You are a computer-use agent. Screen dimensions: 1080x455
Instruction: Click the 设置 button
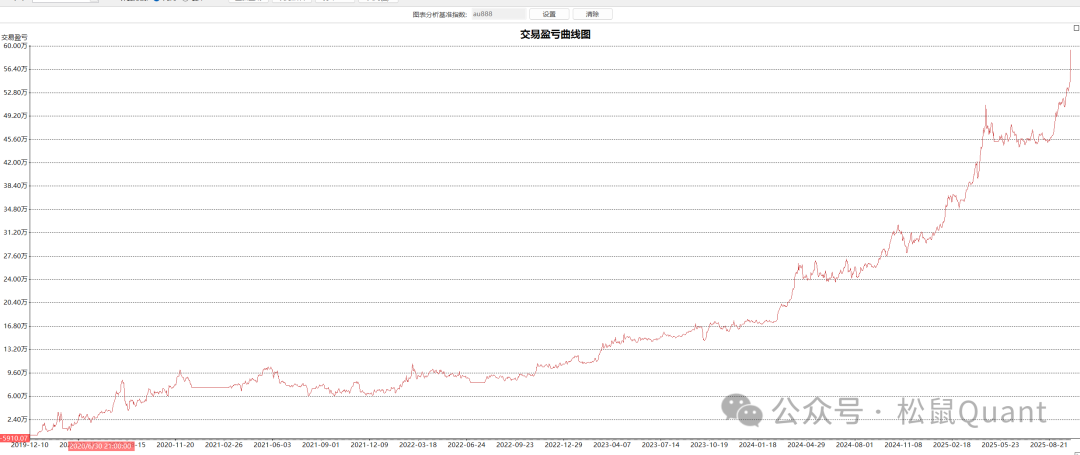549,15
